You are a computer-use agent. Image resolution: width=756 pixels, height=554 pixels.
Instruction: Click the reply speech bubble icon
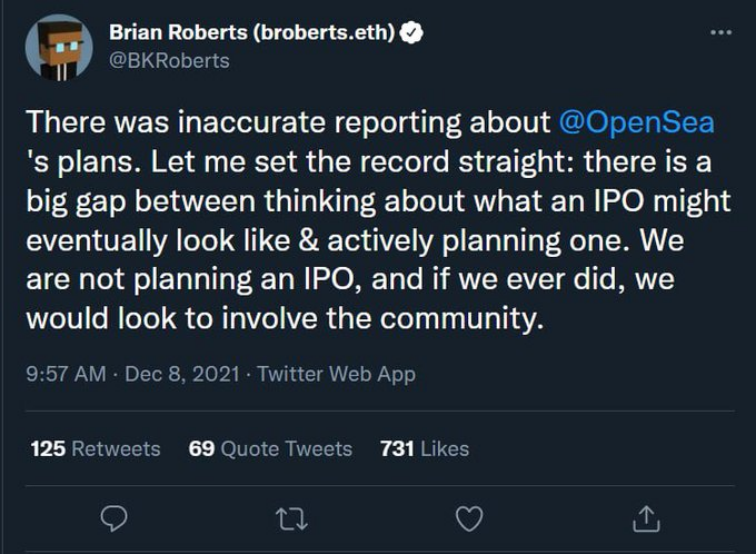(116, 516)
